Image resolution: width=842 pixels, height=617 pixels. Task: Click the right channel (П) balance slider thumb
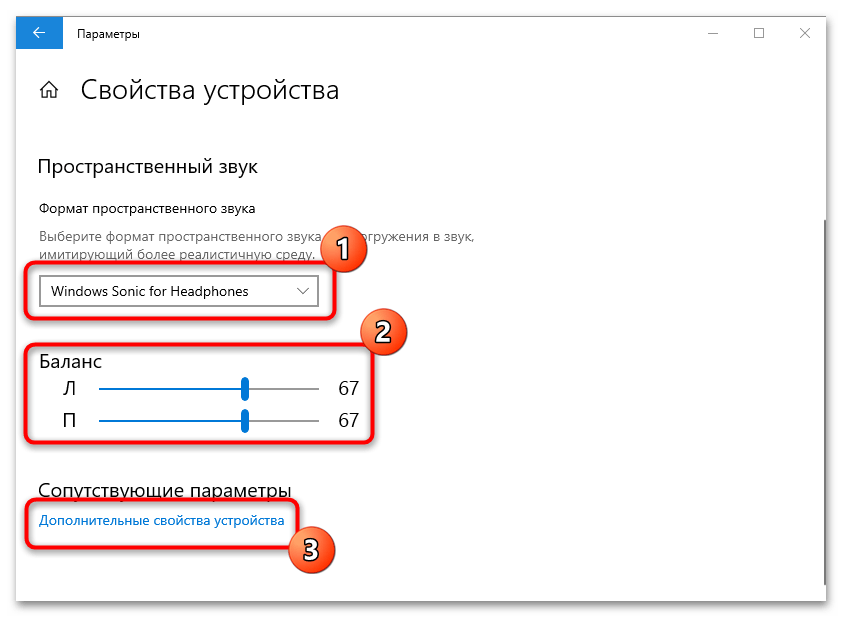click(244, 421)
